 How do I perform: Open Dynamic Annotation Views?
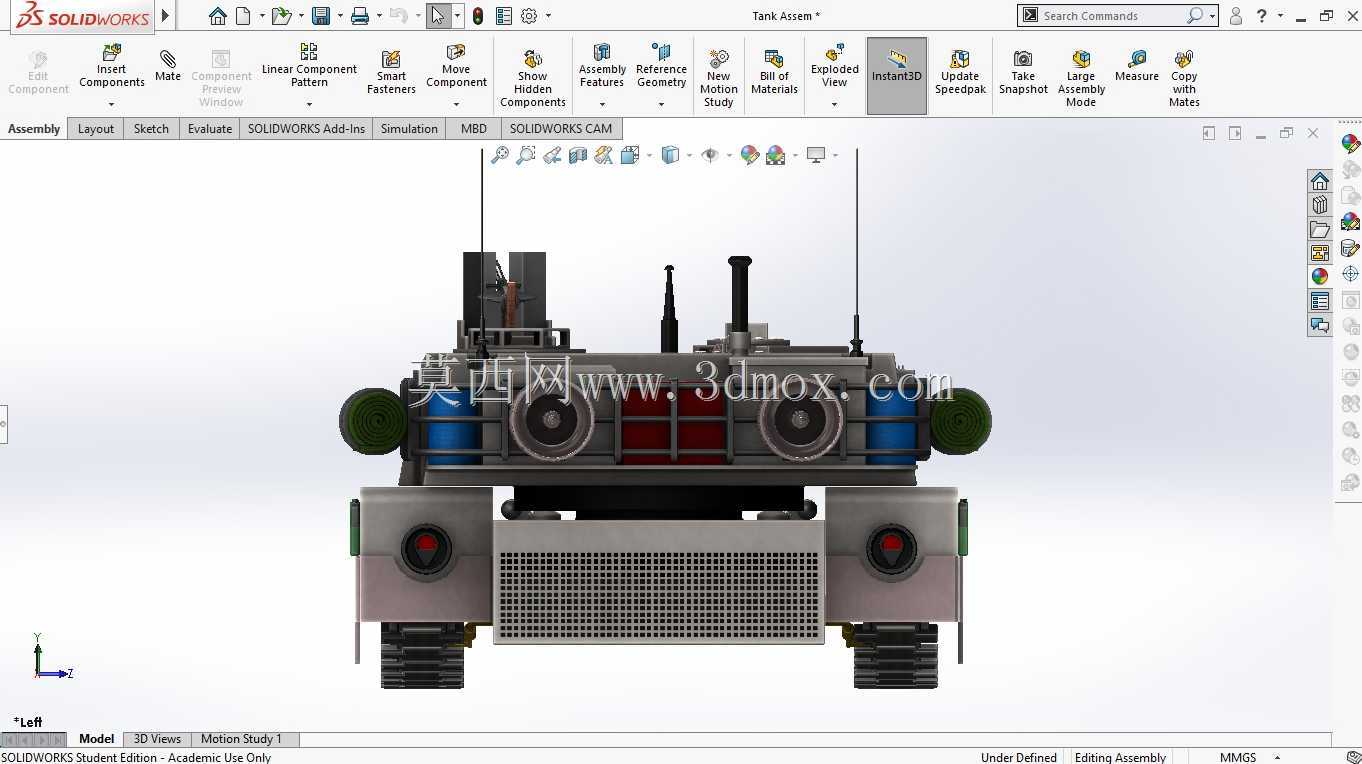coord(603,155)
